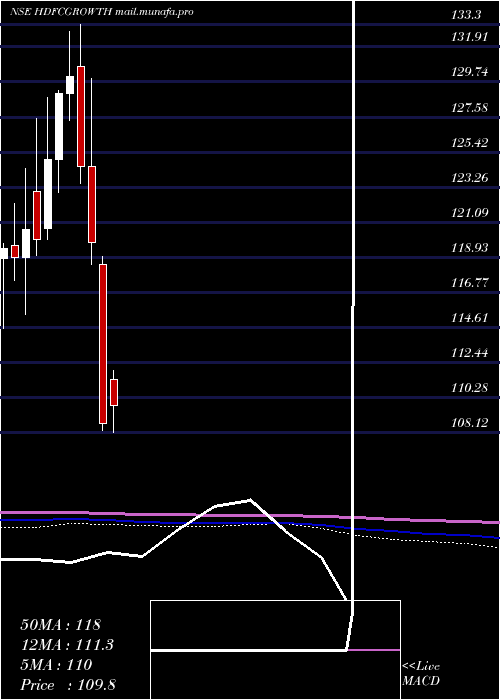The width and height of the screenshot is (500, 700).
Task: Click the 108.12 price axis label
Action: click(470, 423)
